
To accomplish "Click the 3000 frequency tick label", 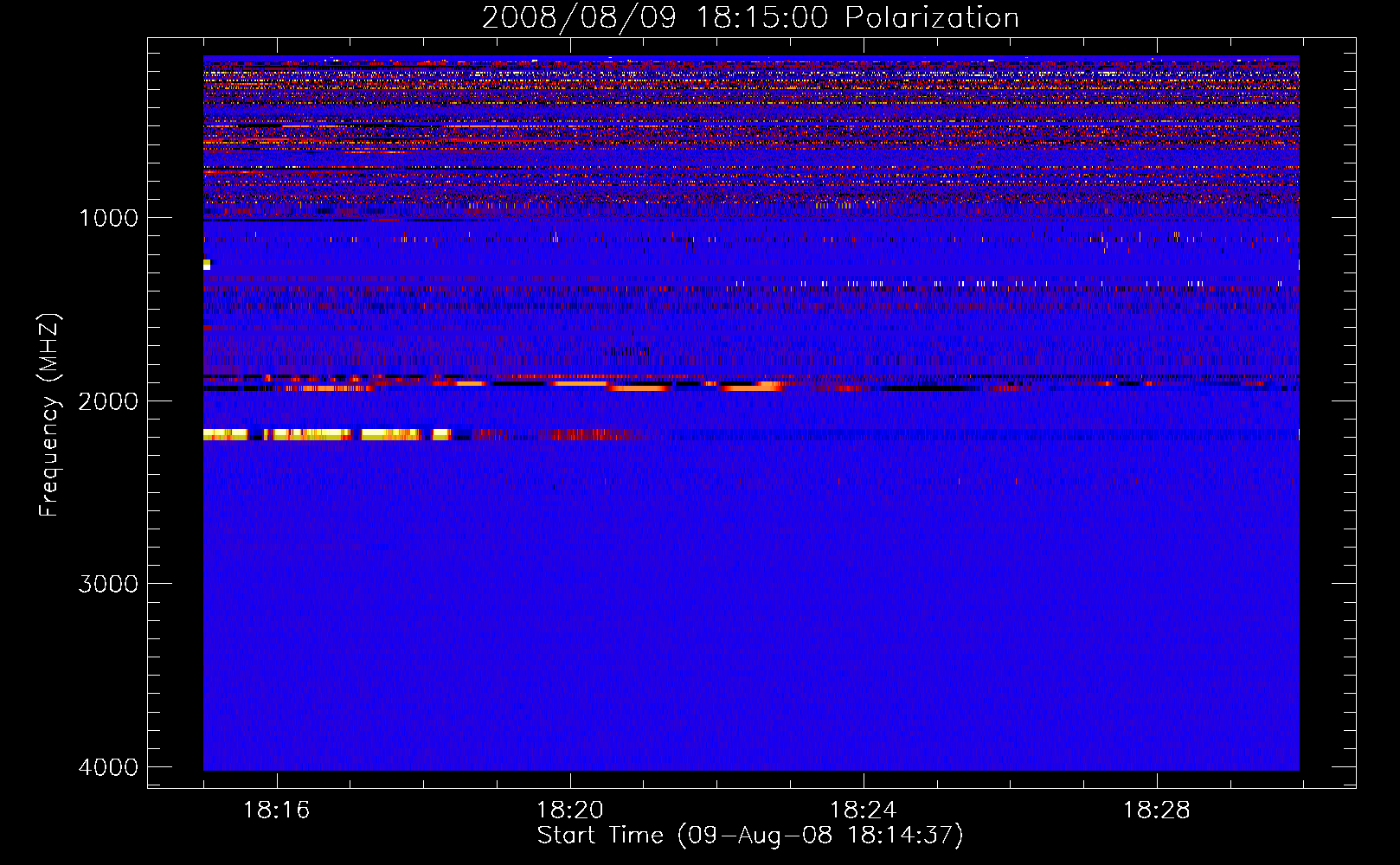I will [108, 584].
